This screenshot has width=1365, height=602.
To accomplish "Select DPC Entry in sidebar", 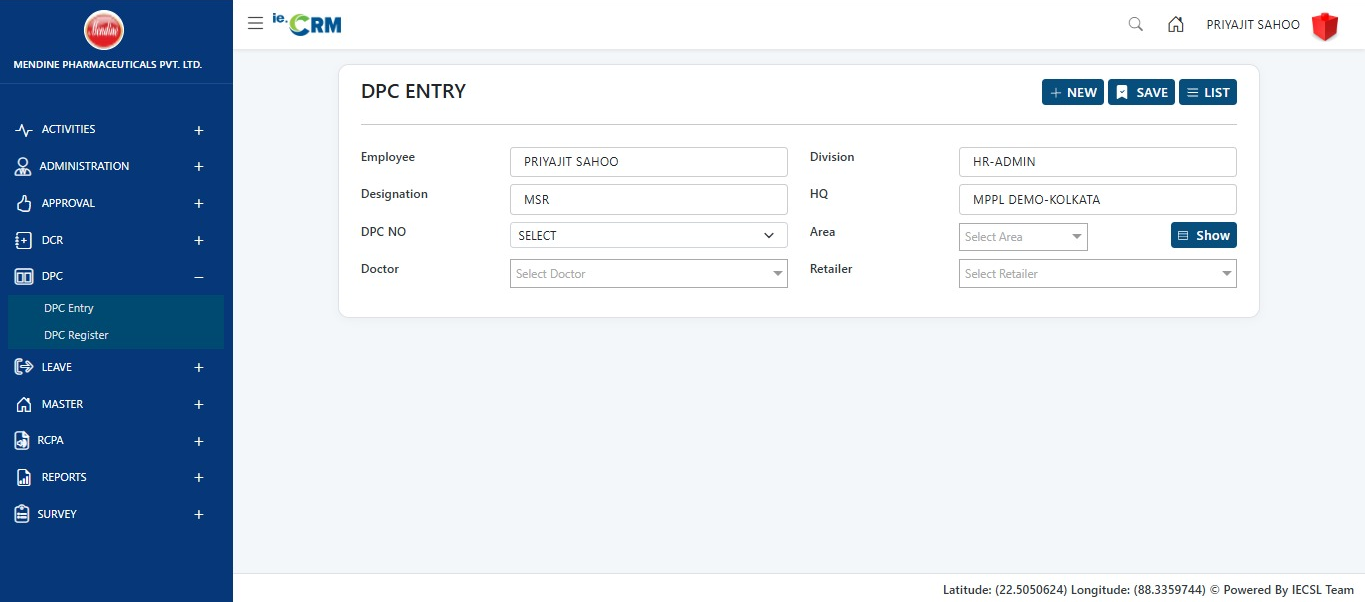I will (69, 309).
